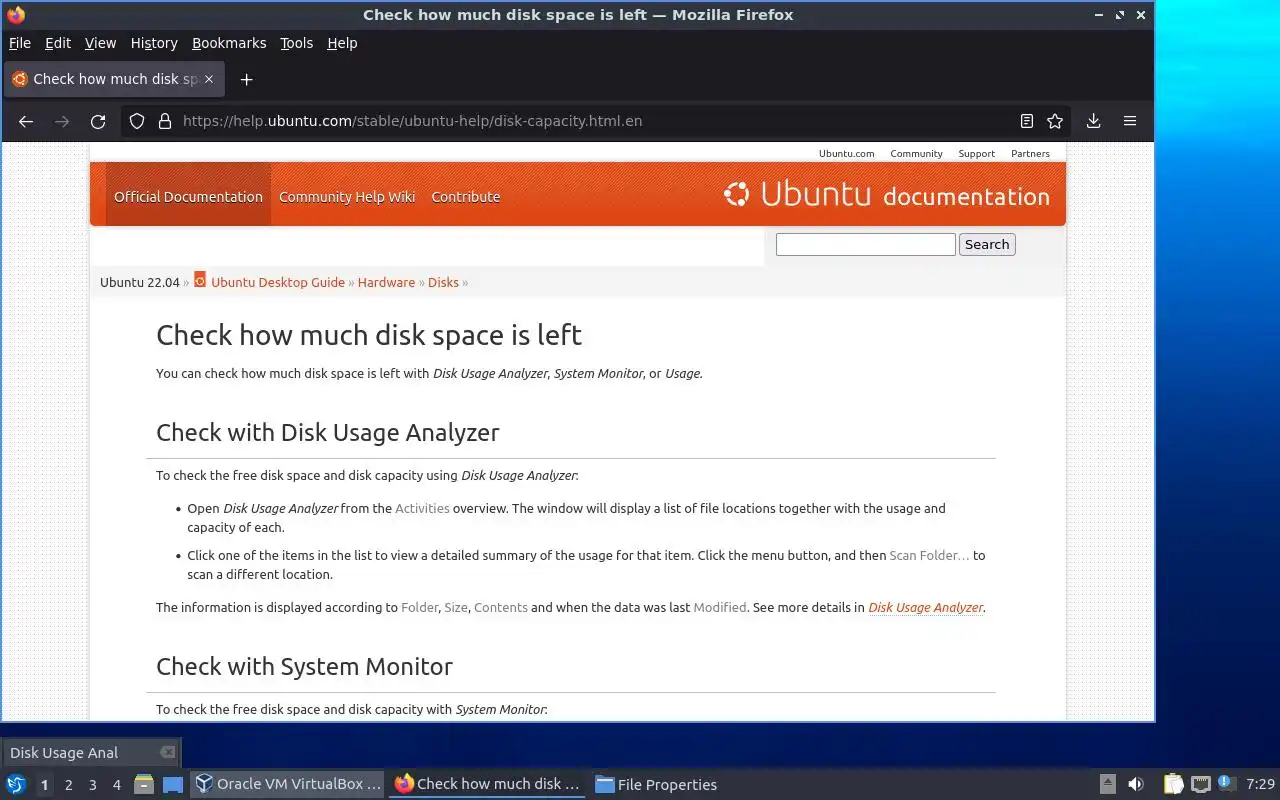Open the Help menu
Screen dimensions: 1280x800
click(342, 43)
